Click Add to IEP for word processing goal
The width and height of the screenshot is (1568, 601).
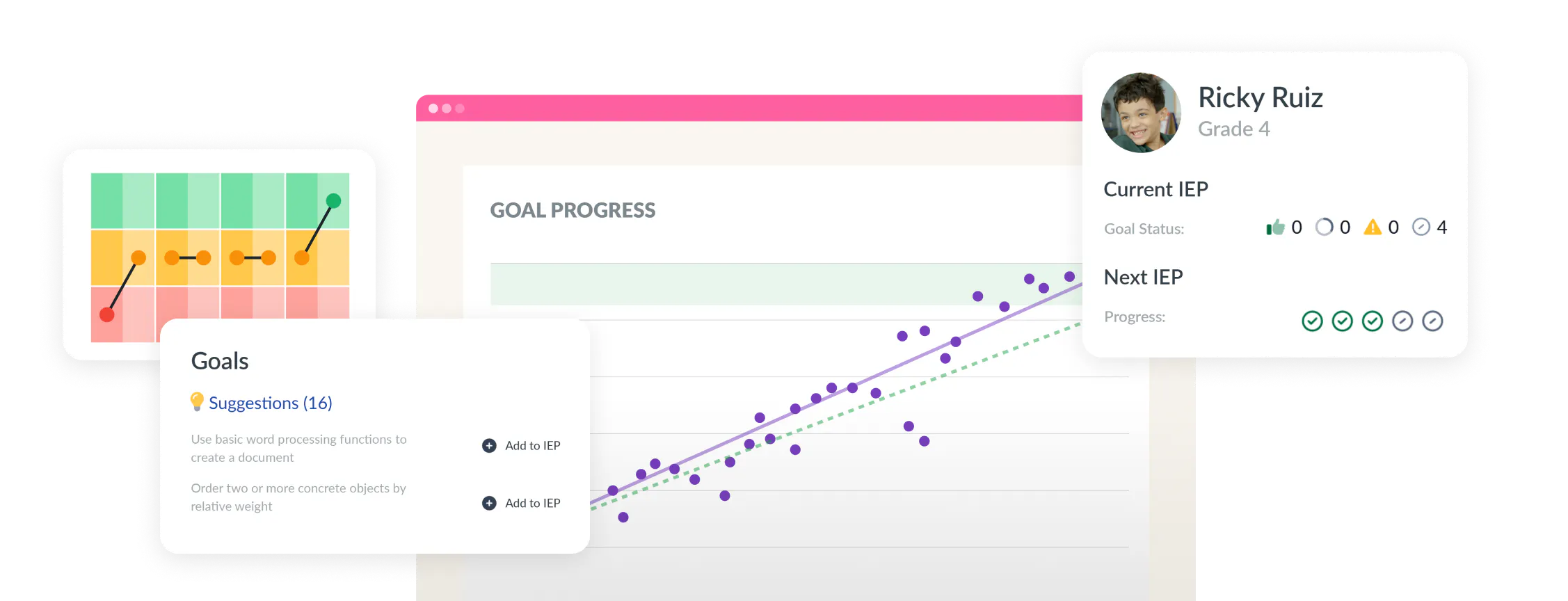(x=532, y=446)
